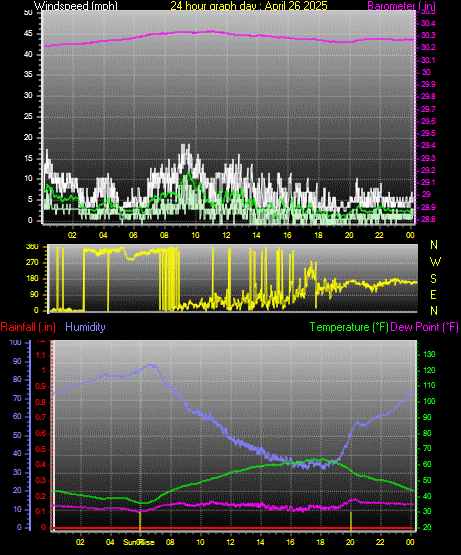Image resolution: width=461 pixels, height=555 pixels.
Task: Click the 5 value on the windspeed axis
Action: coord(30,199)
